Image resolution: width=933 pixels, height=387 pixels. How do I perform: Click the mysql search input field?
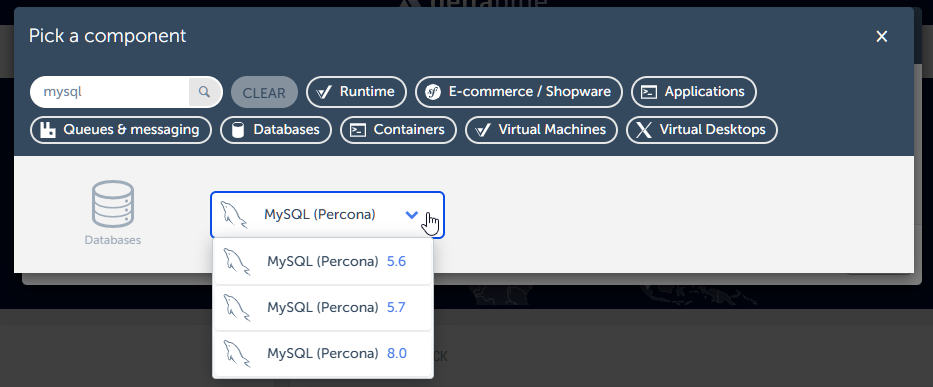coord(110,92)
